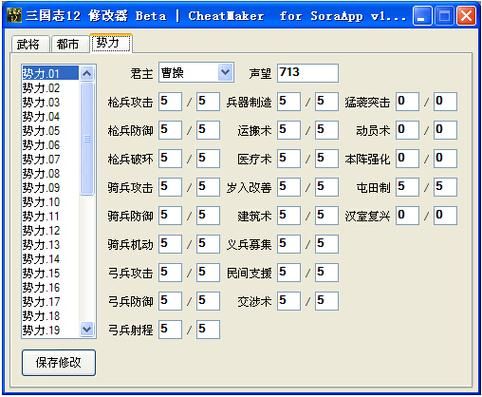Select 势力.14 in the list
The height and width of the screenshot is (397, 482).
(x=50, y=259)
